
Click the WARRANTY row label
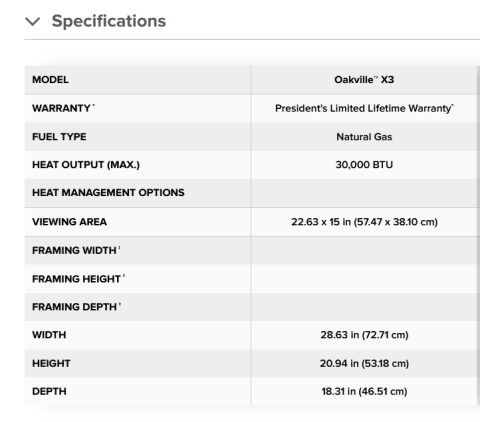[x=63, y=108]
